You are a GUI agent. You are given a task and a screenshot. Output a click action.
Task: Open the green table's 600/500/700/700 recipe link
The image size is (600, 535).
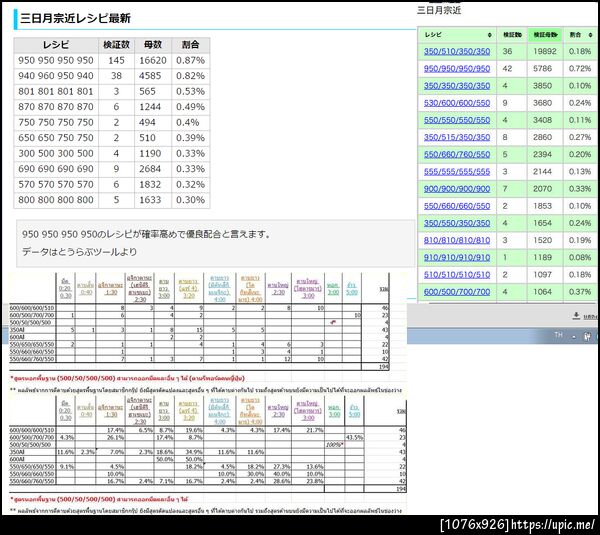[x=457, y=292]
